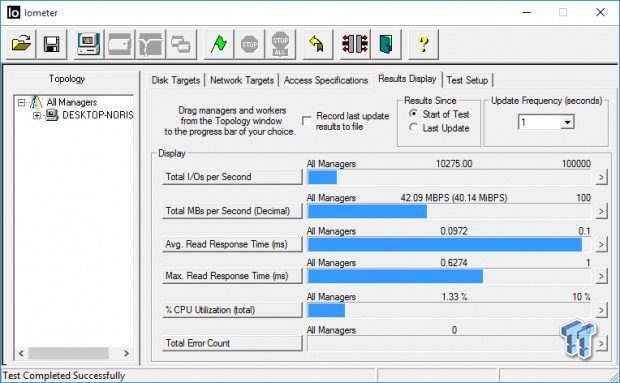This screenshot has height=383, width=620.
Task: Click the 100000 I/Os scale maximum
Action: point(576,164)
